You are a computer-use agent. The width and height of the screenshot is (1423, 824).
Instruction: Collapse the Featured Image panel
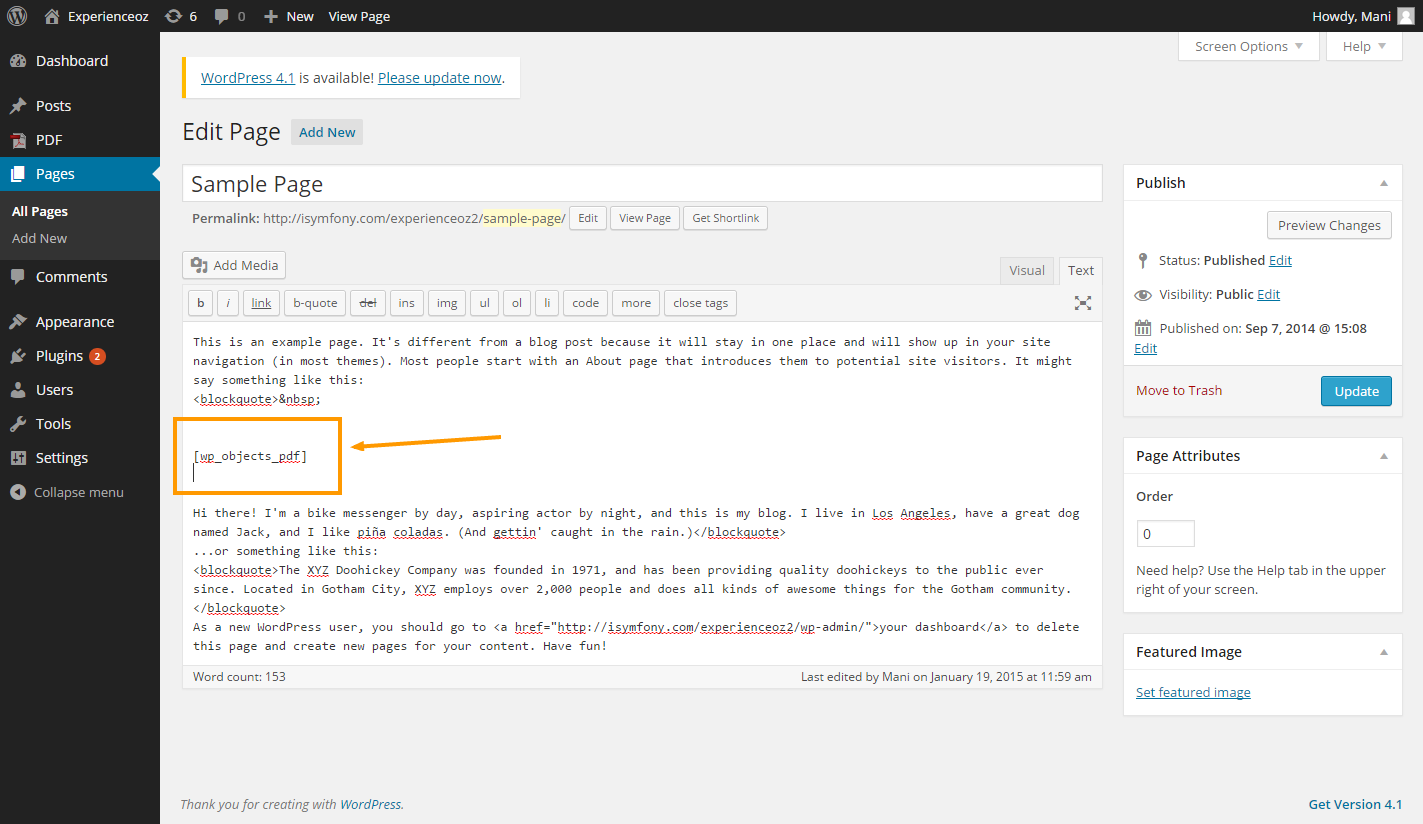[1384, 652]
